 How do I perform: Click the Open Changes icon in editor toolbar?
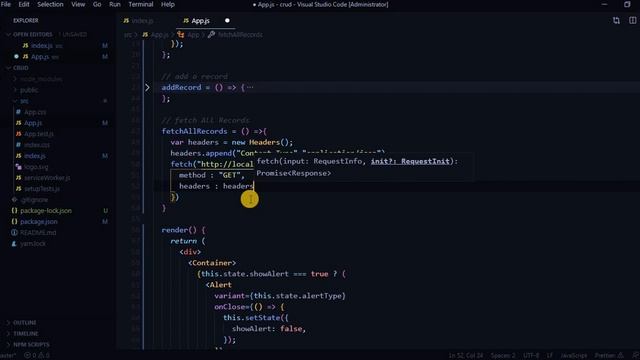616,20
